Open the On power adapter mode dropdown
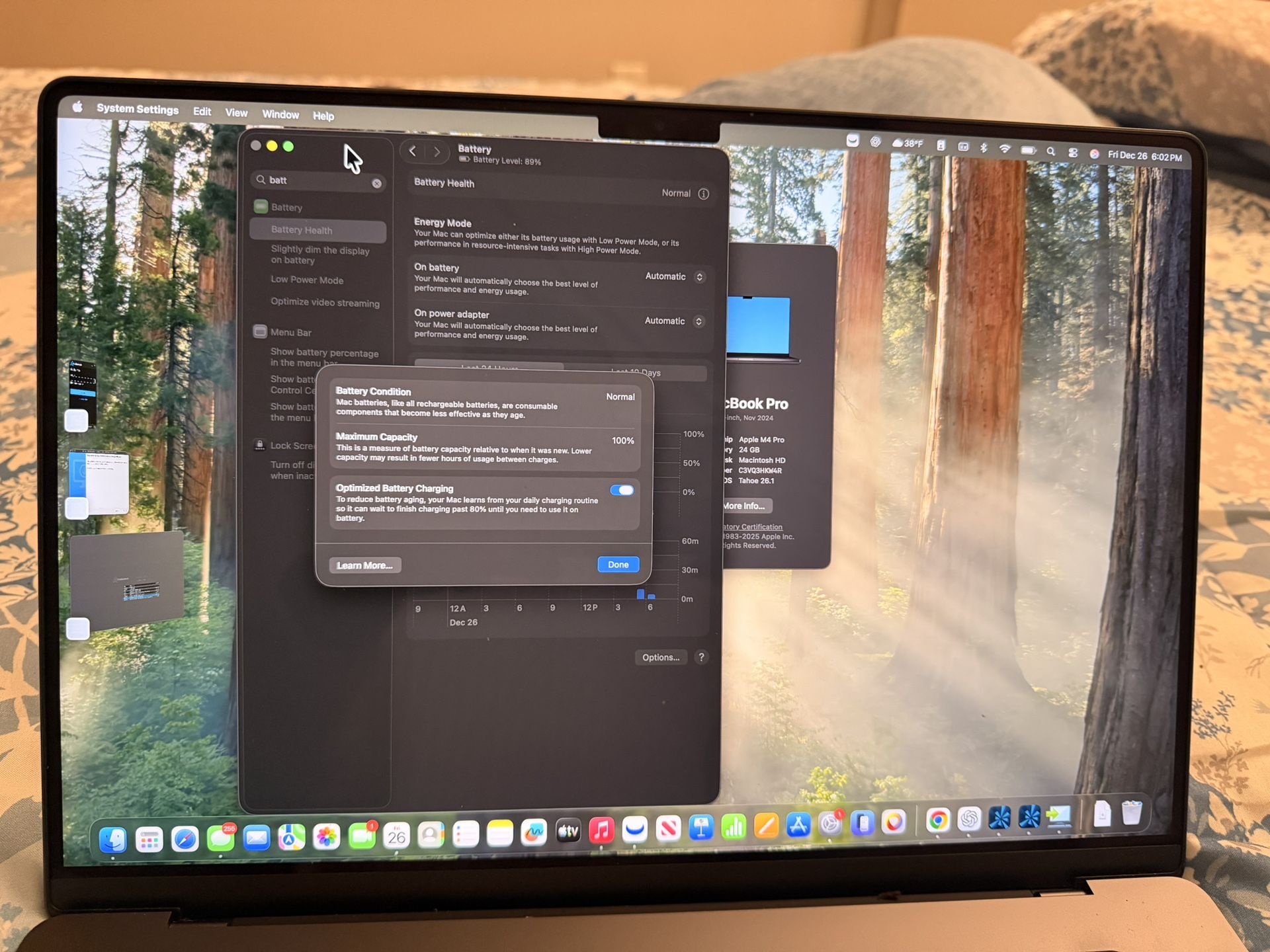This screenshot has width=1270, height=952. (x=674, y=321)
